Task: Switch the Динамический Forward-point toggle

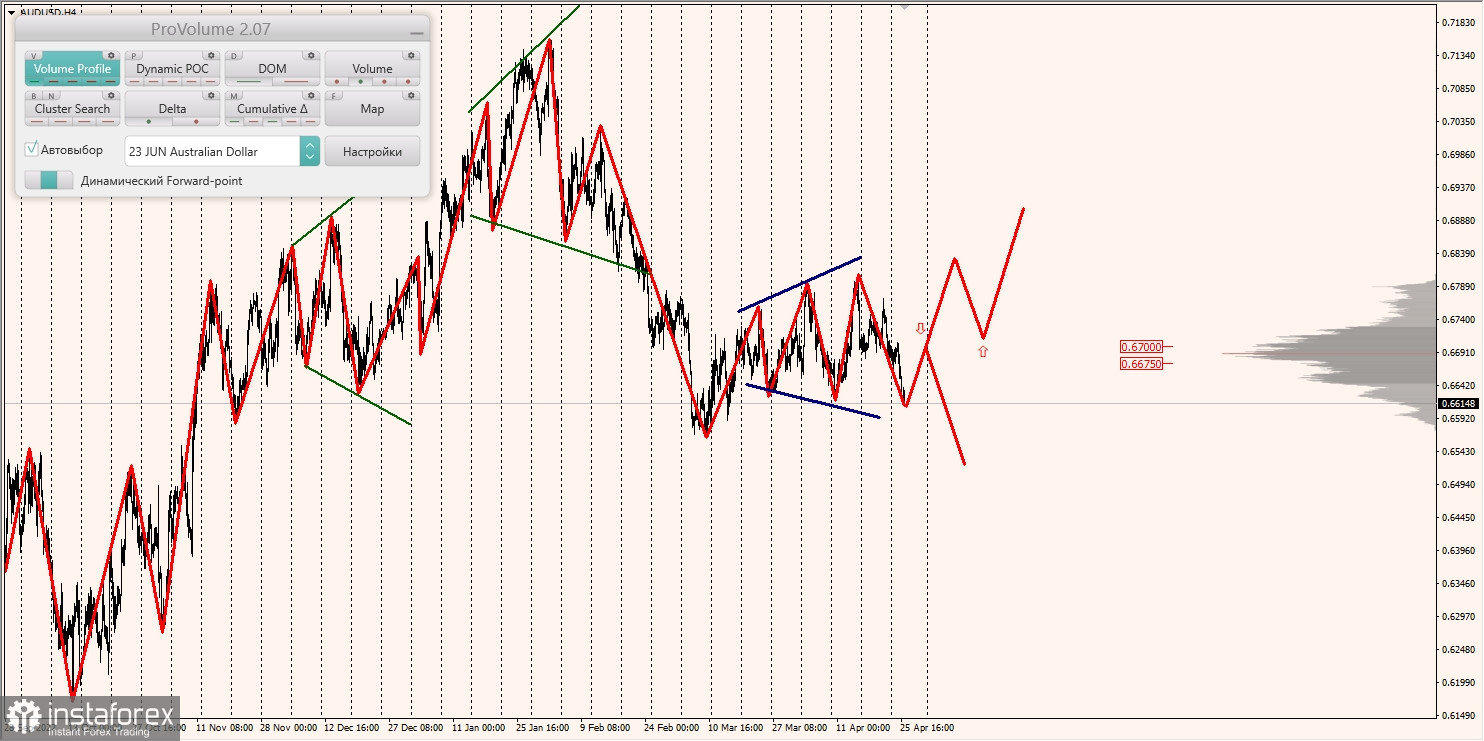Action: [49, 180]
